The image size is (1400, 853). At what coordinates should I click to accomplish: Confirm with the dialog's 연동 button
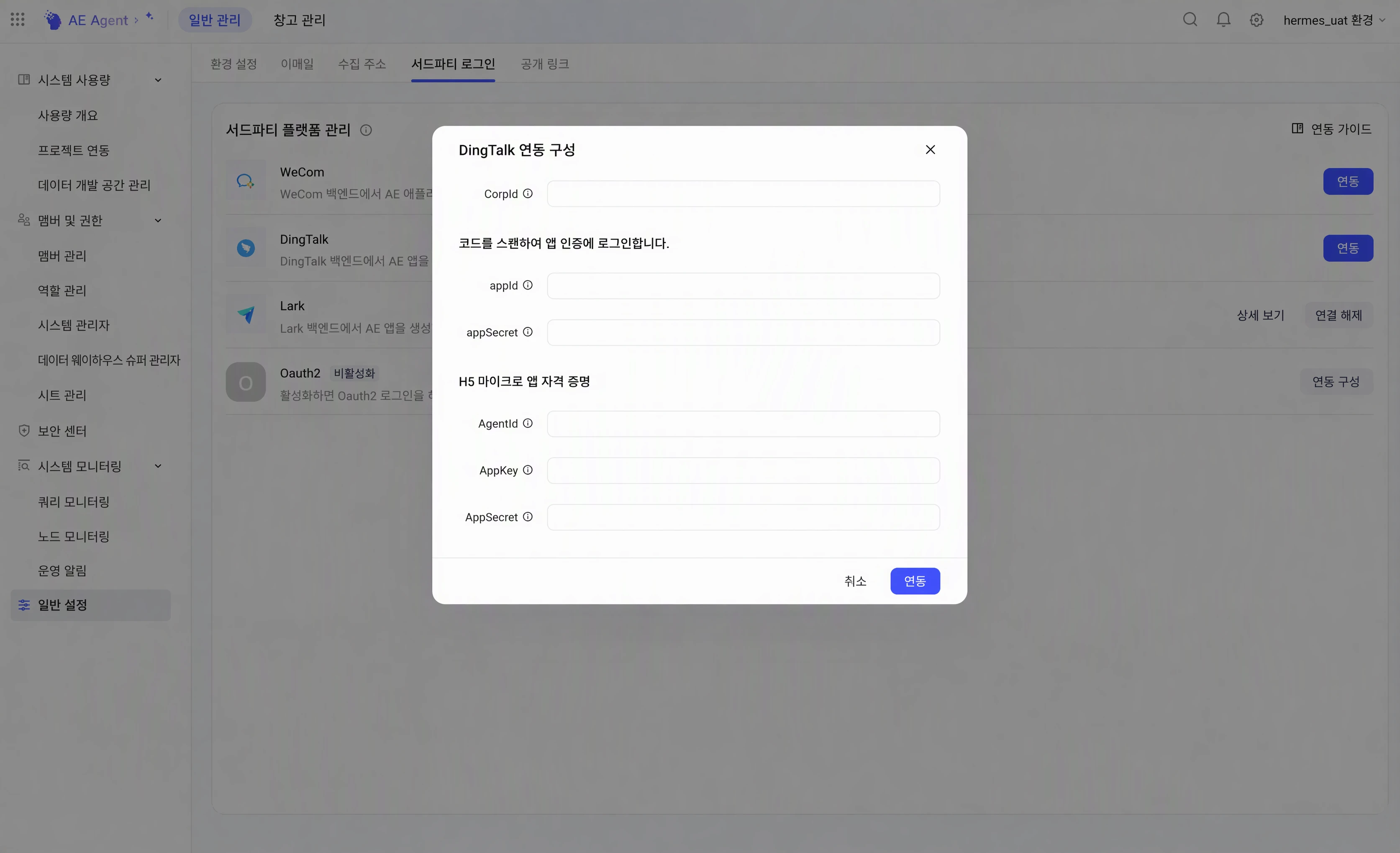tap(915, 581)
